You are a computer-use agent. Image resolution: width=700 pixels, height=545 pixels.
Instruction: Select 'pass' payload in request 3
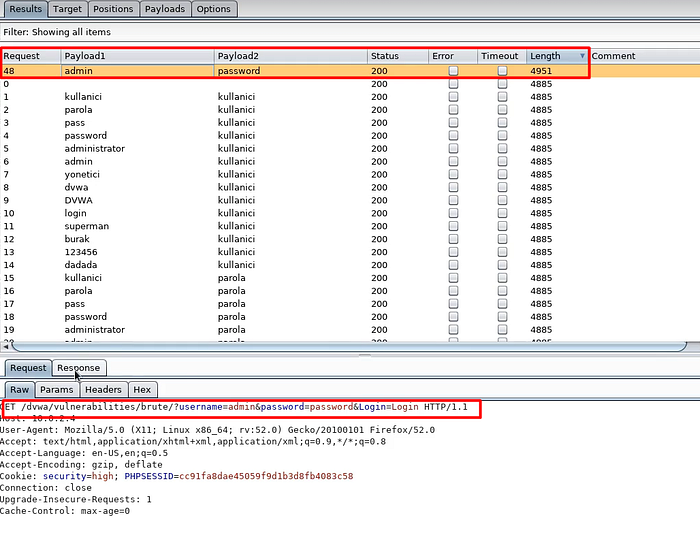[x=75, y=123]
